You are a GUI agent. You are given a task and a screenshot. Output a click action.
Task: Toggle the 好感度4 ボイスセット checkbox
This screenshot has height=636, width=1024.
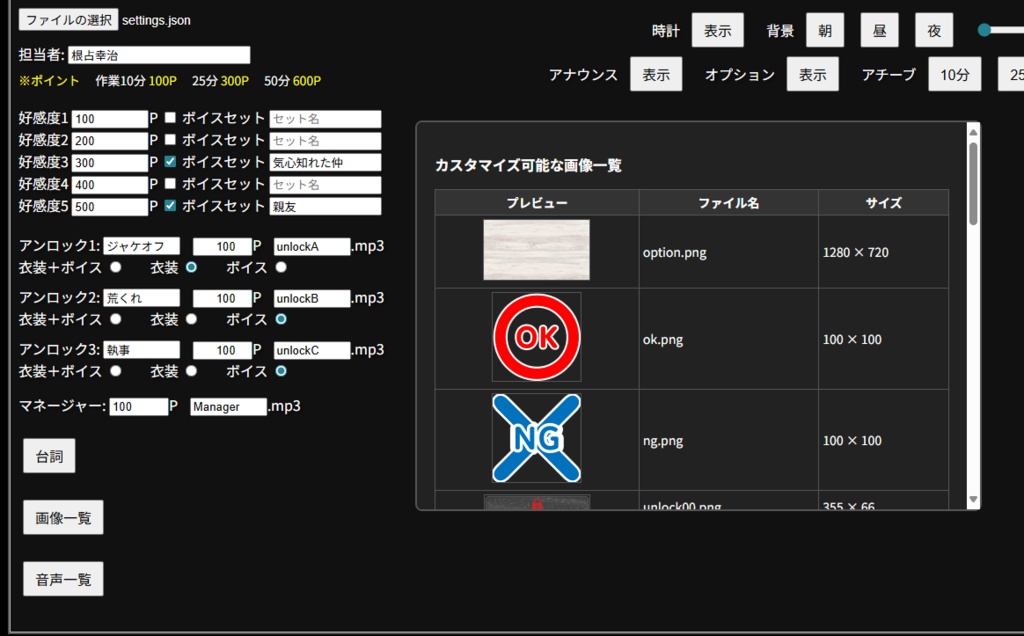point(170,183)
